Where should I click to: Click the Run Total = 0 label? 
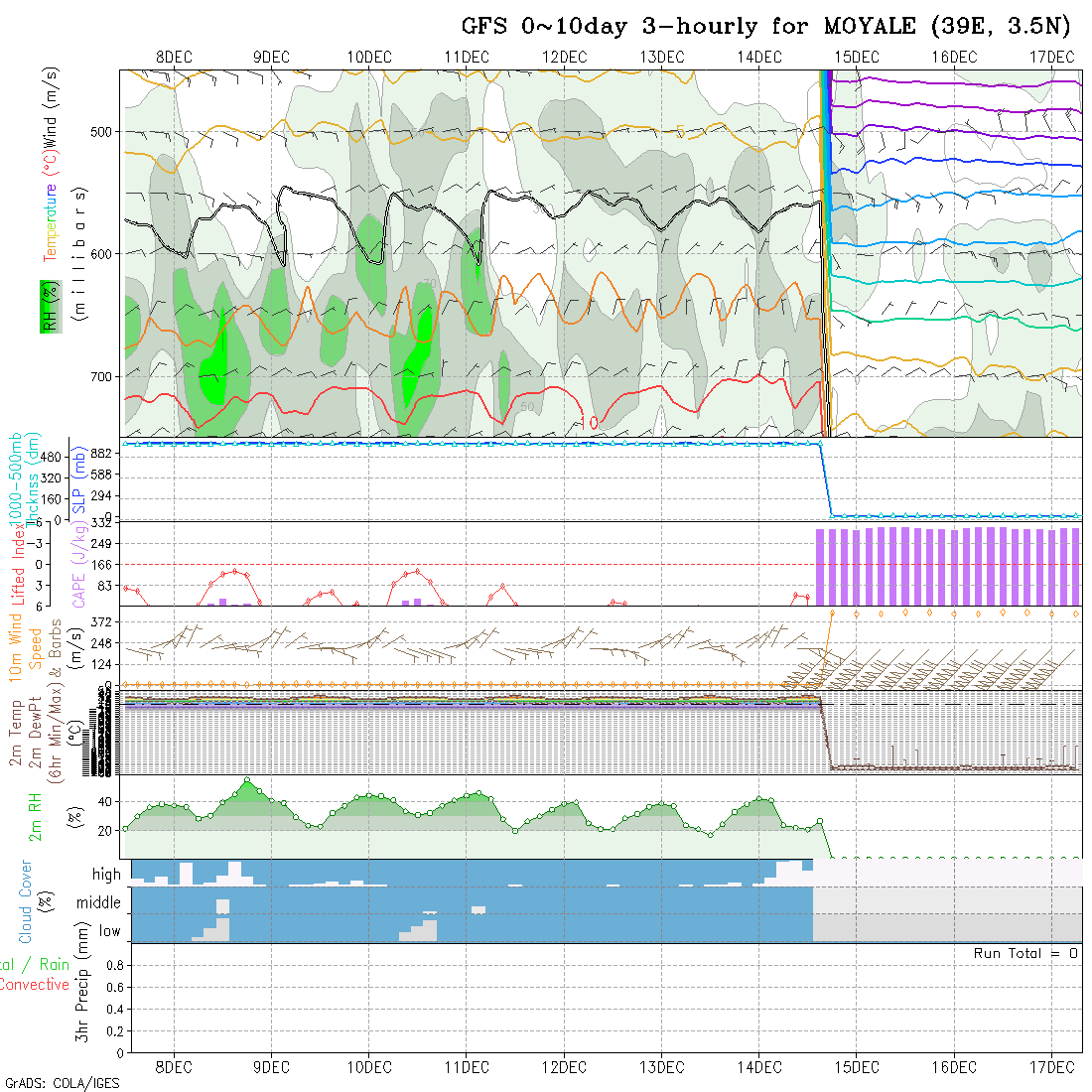click(1025, 953)
